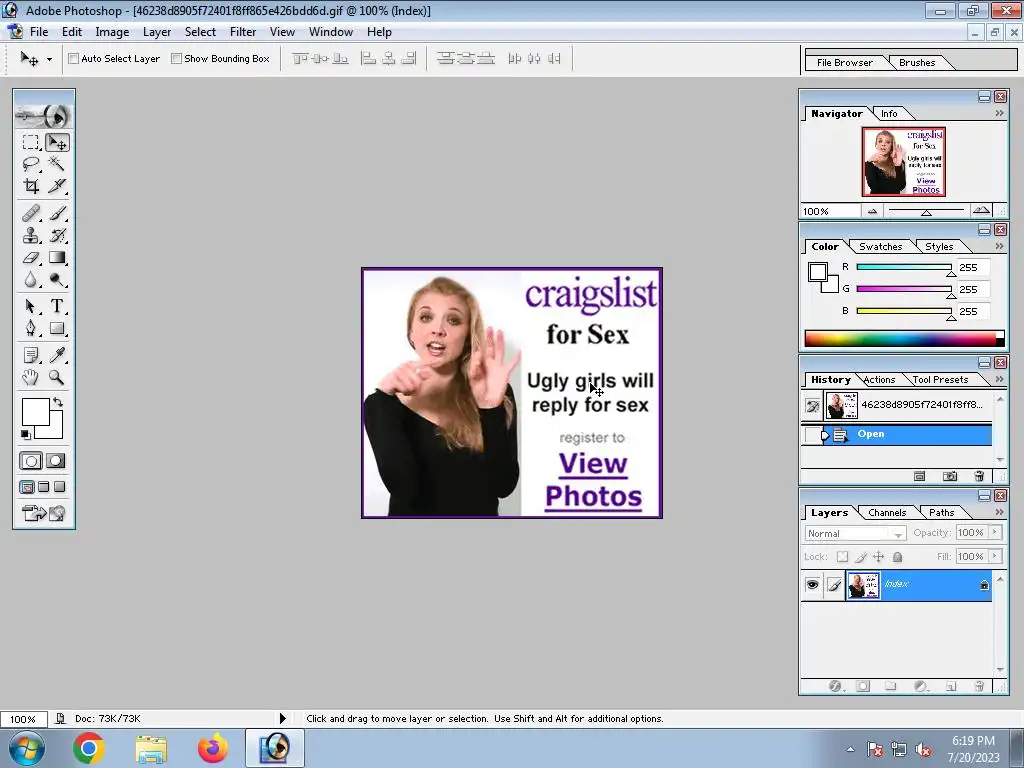
Task: Switch to the Swatches tab
Action: coord(880,246)
